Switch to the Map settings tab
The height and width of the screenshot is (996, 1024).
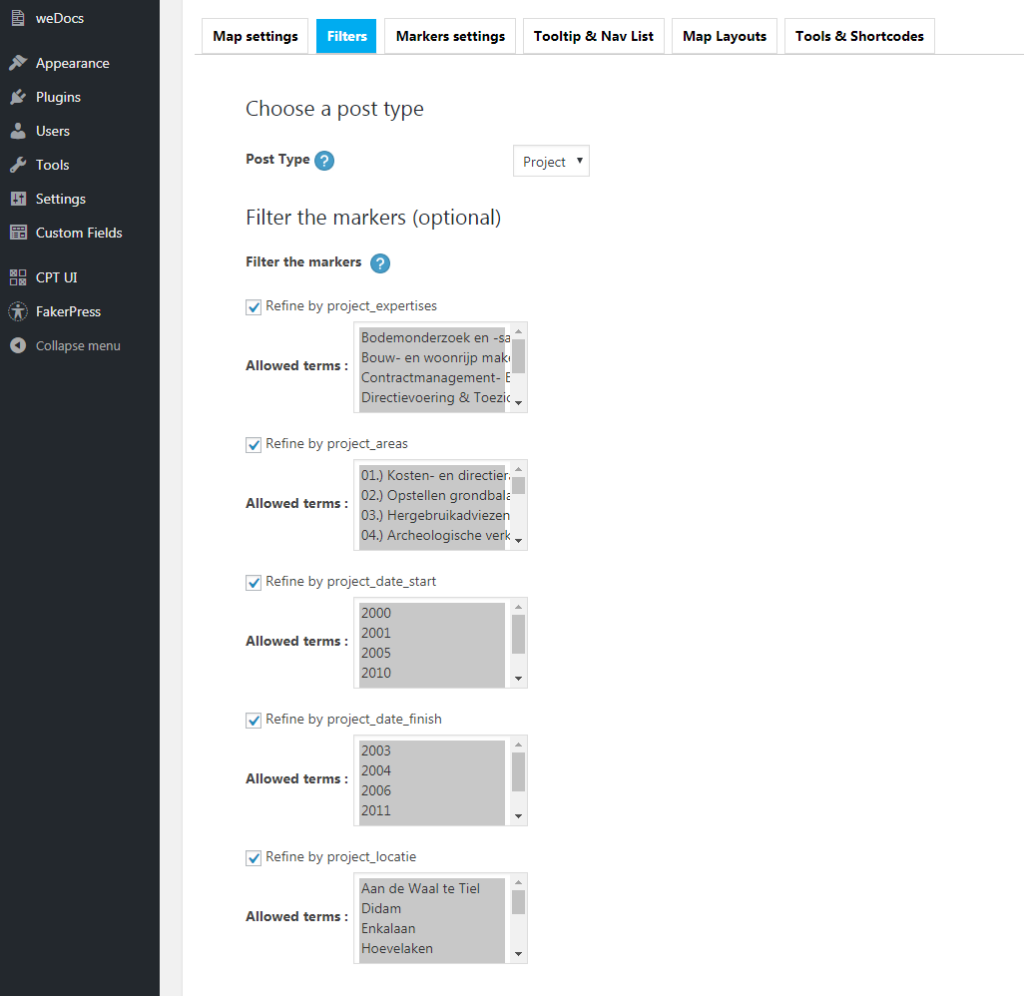[255, 36]
